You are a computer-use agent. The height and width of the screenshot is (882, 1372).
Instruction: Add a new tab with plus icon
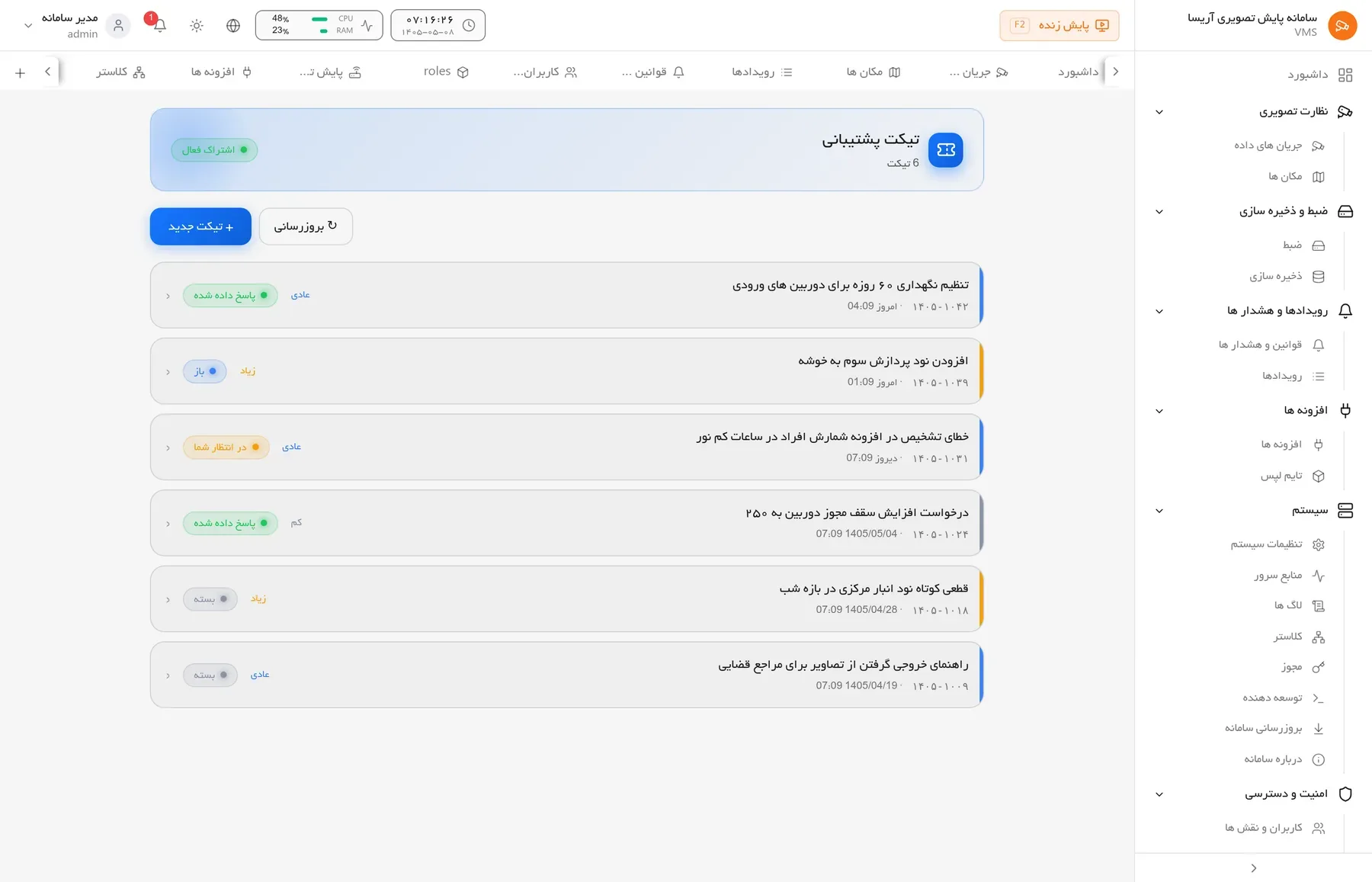[x=20, y=72]
